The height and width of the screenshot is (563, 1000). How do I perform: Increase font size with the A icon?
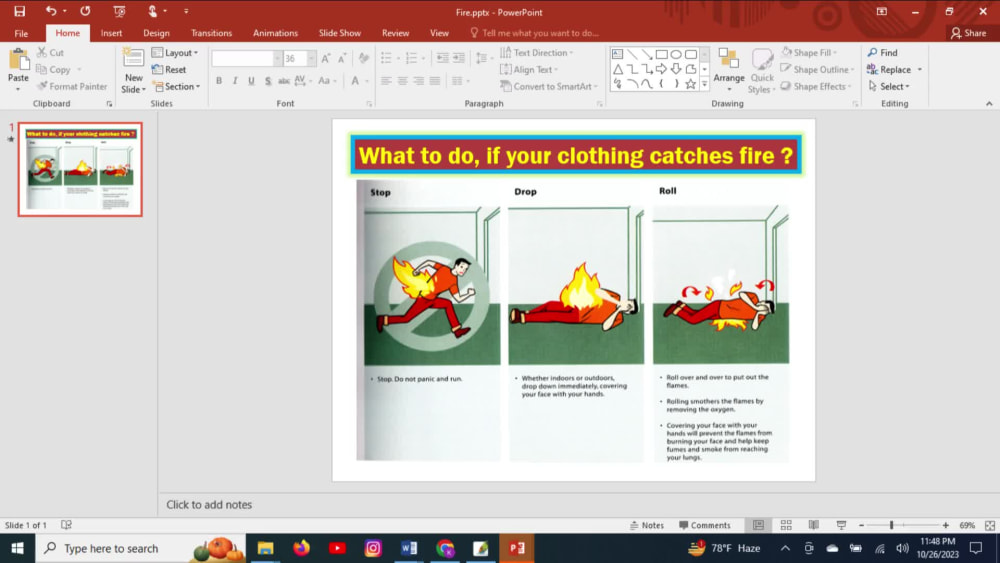[325, 59]
